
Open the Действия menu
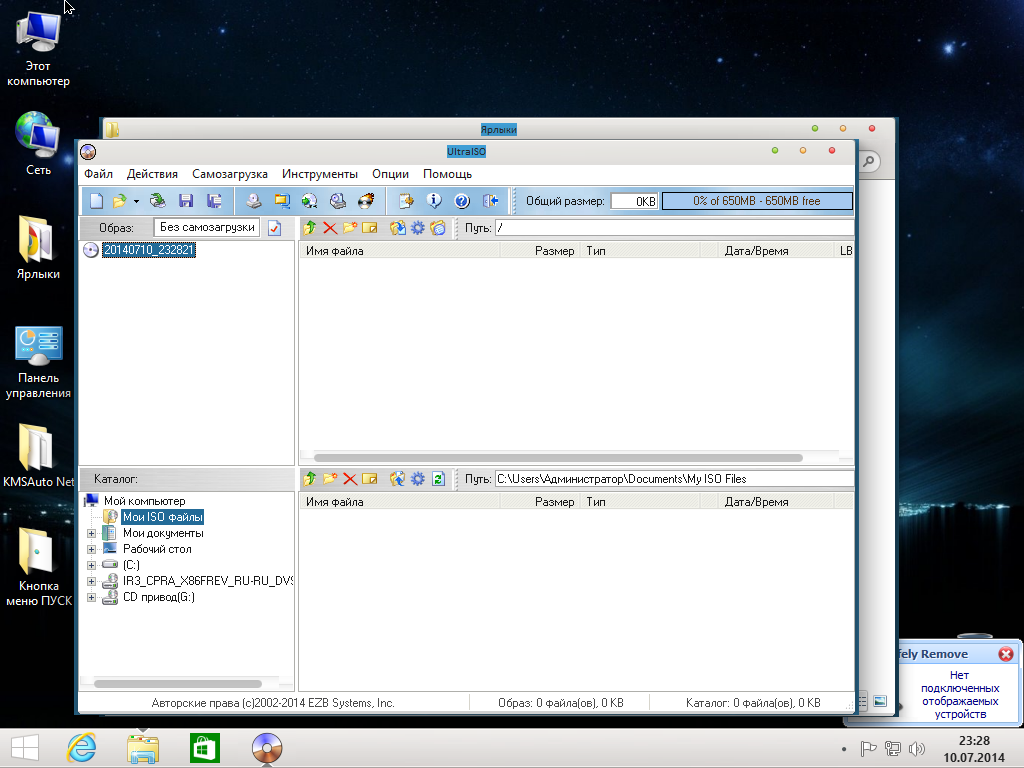point(152,174)
